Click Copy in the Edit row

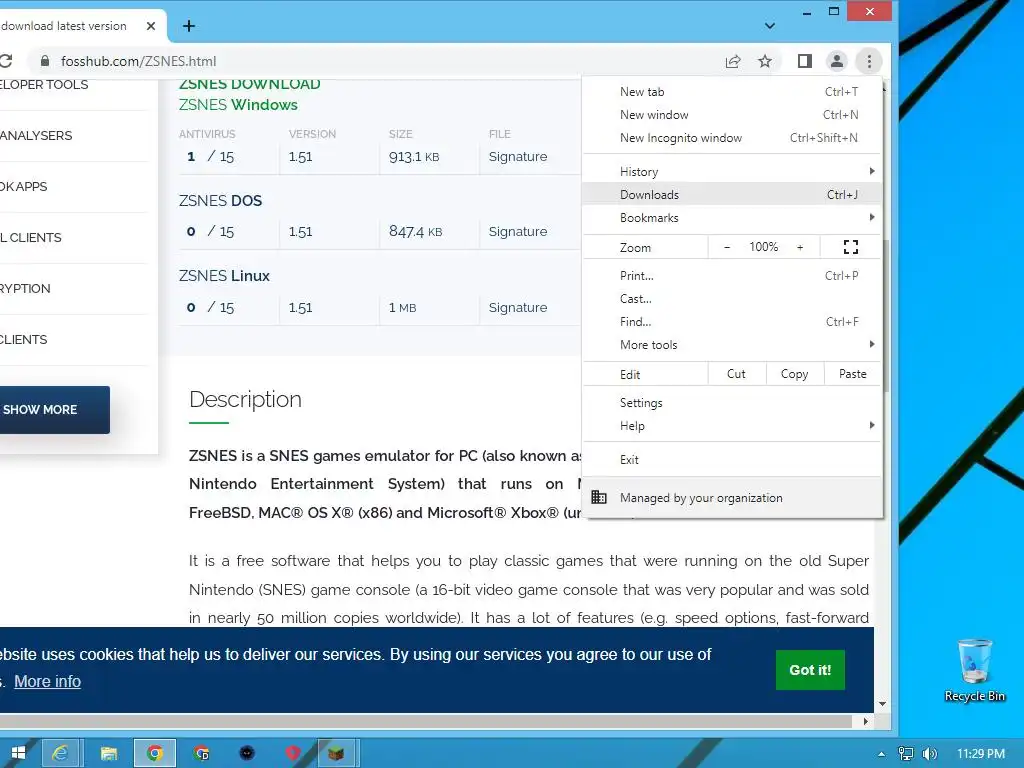pyautogui.click(x=793, y=374)
